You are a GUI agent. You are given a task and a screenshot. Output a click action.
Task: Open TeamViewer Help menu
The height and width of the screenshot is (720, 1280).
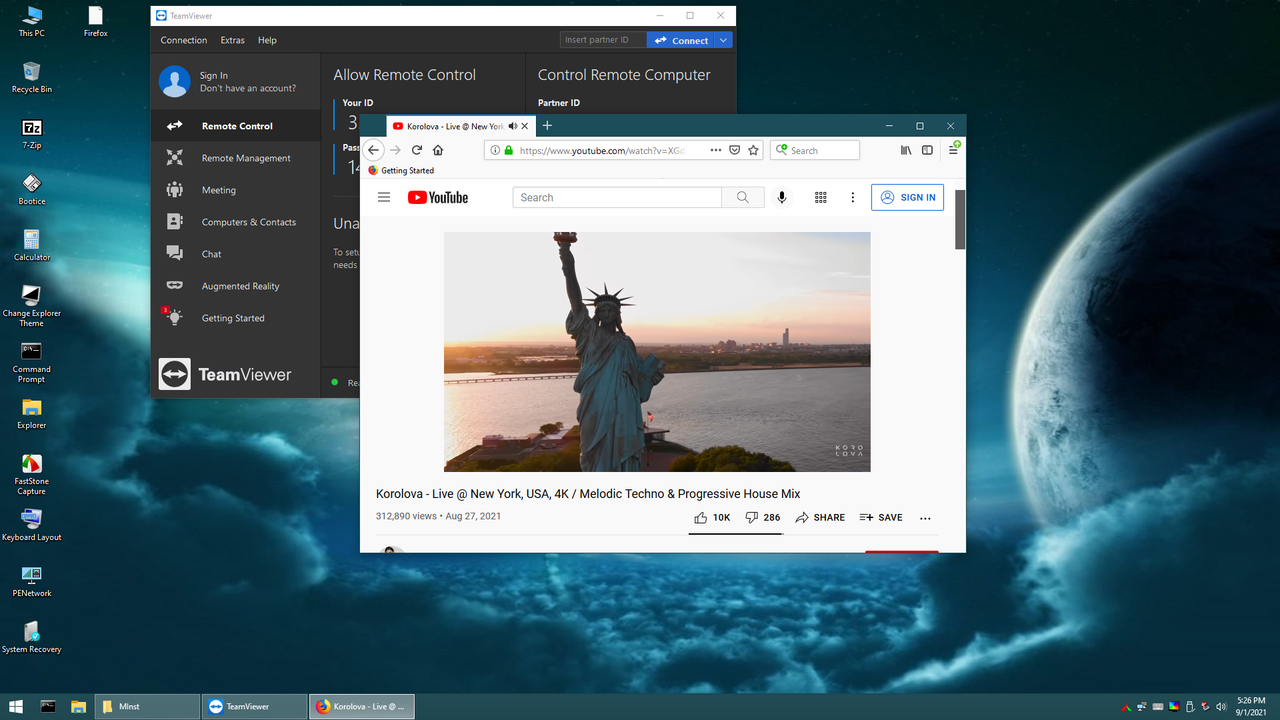click(x=267, y=40)
